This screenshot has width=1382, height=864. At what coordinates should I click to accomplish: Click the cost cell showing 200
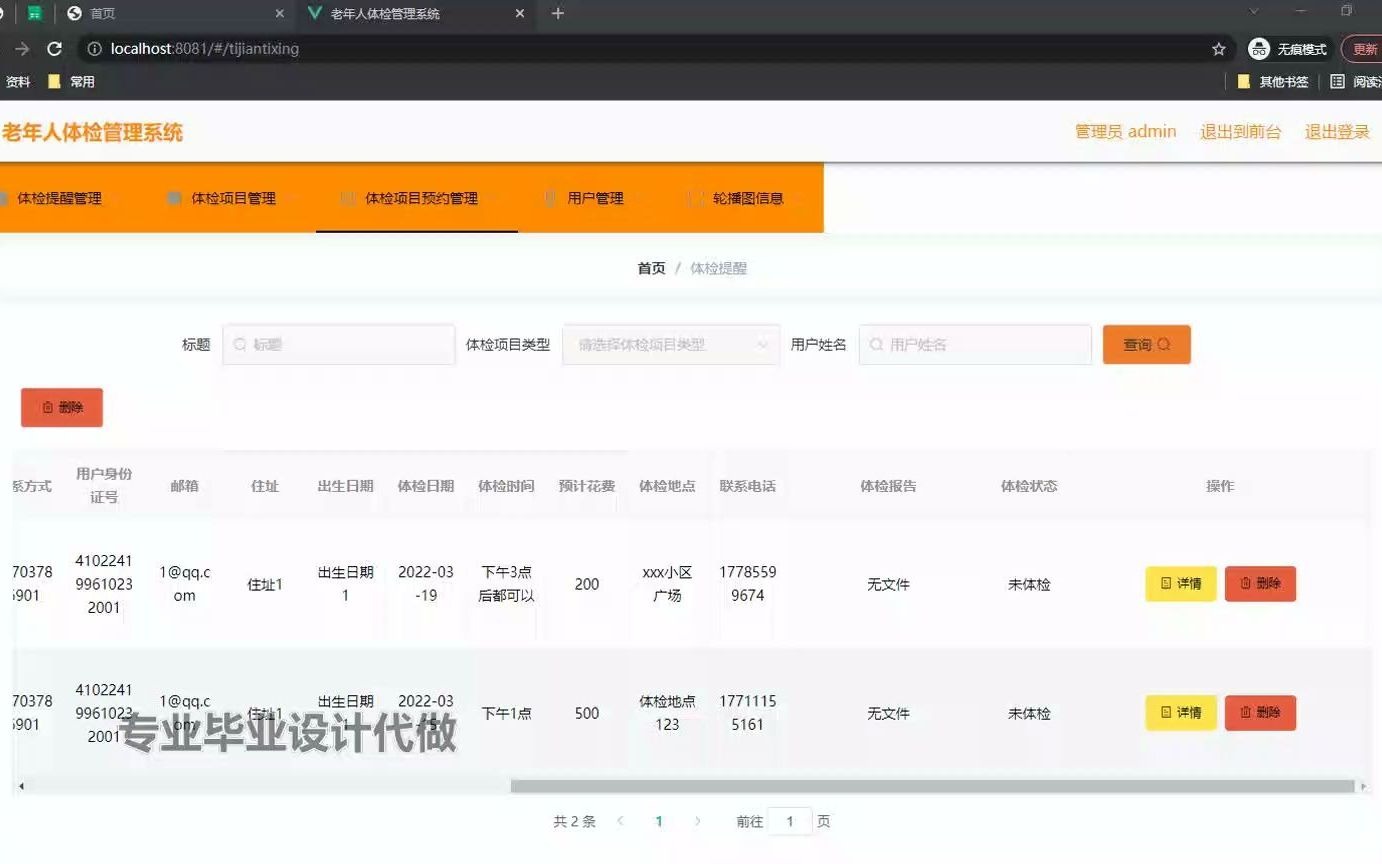coord(587,584)
